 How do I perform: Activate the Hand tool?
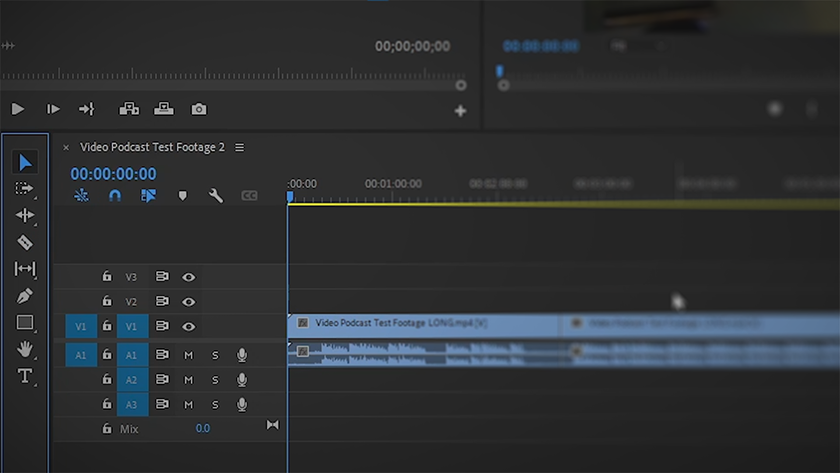click(x=25, y=349)
